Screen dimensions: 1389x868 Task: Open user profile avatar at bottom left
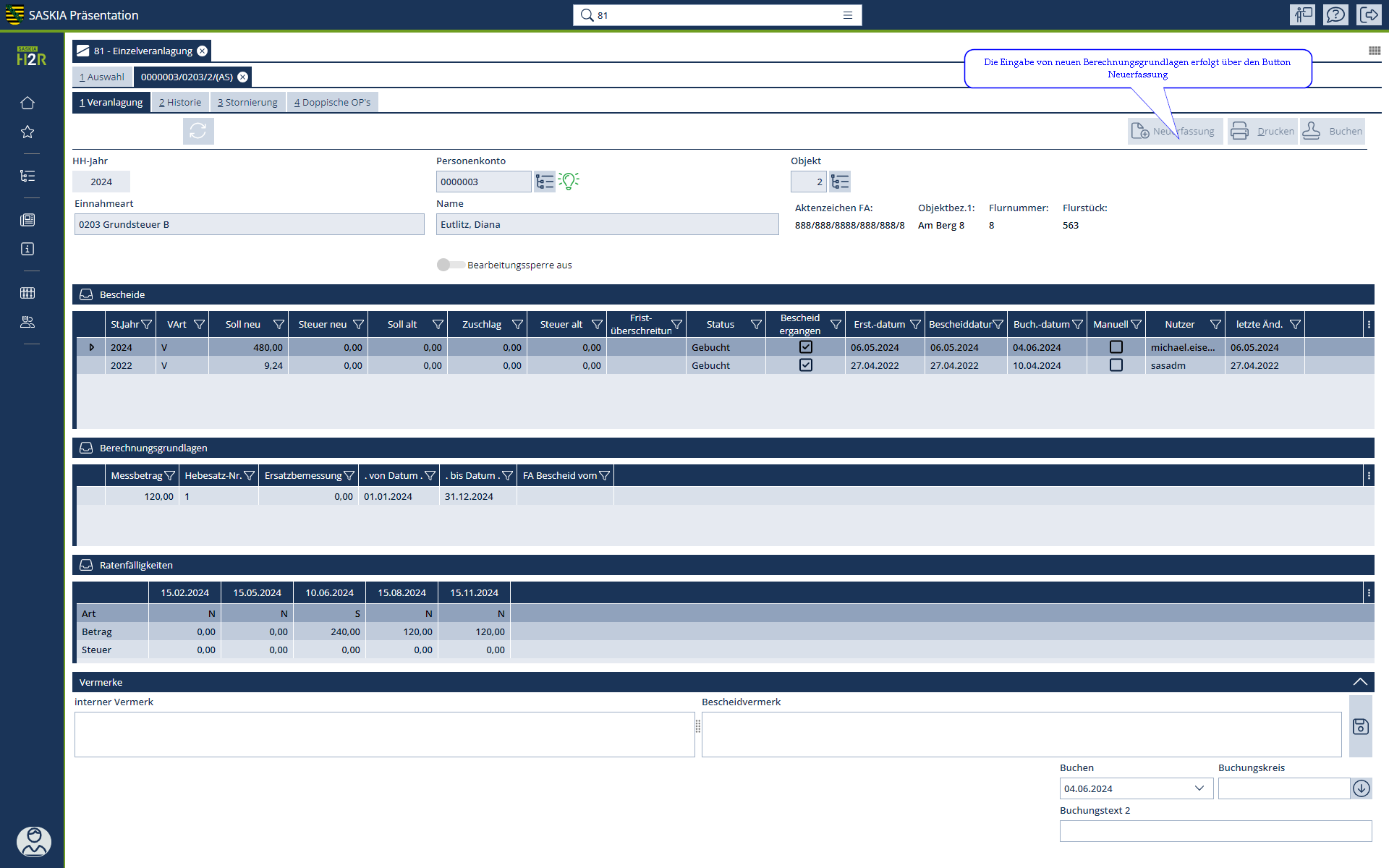point(33,841)
